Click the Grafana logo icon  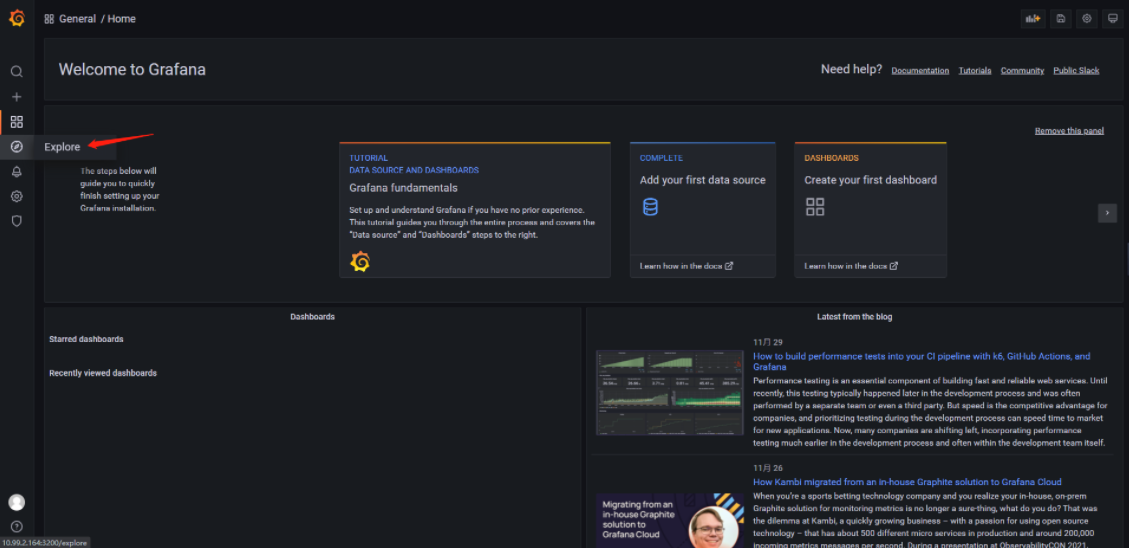17,18
